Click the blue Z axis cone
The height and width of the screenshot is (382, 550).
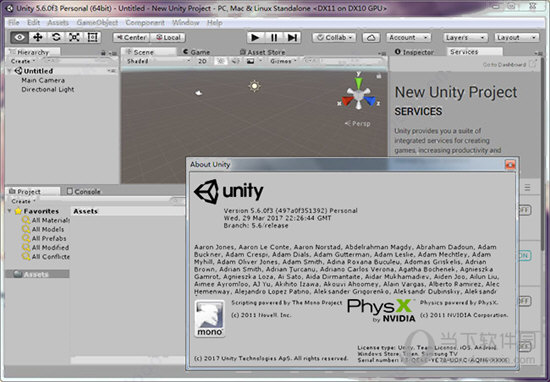(x=370, y=101)
